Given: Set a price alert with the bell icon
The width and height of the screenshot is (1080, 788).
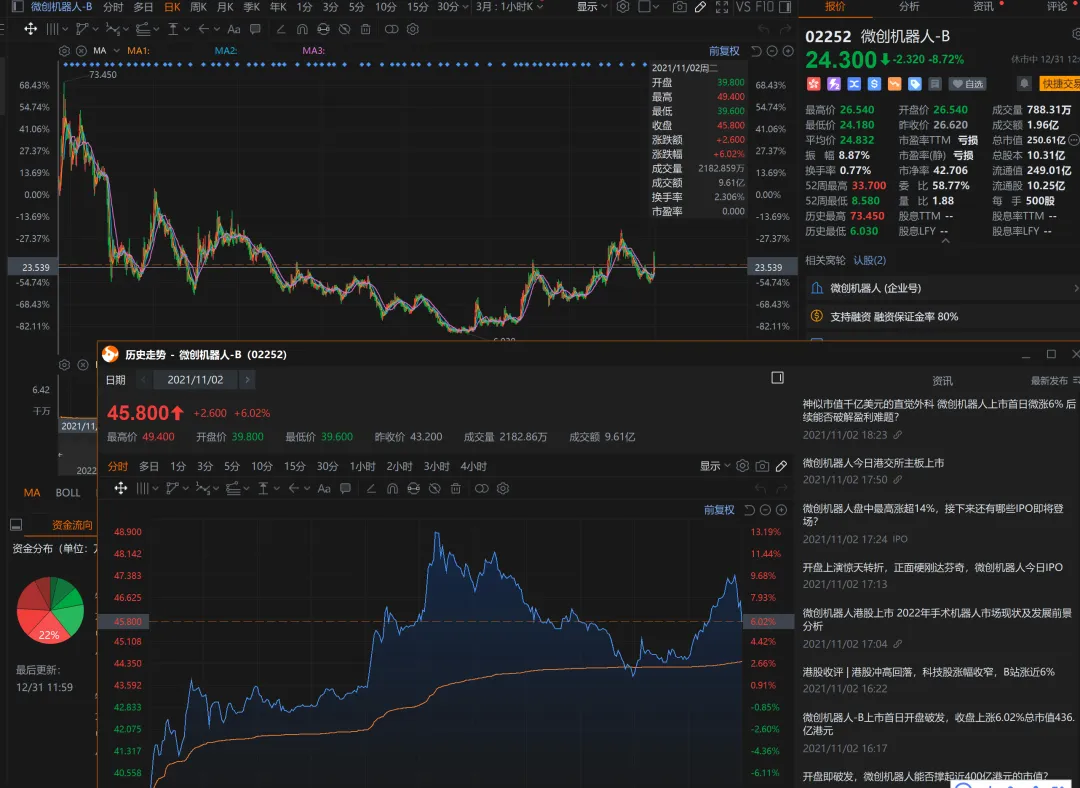Looking at the screenshot, I should coord(1024,83).
